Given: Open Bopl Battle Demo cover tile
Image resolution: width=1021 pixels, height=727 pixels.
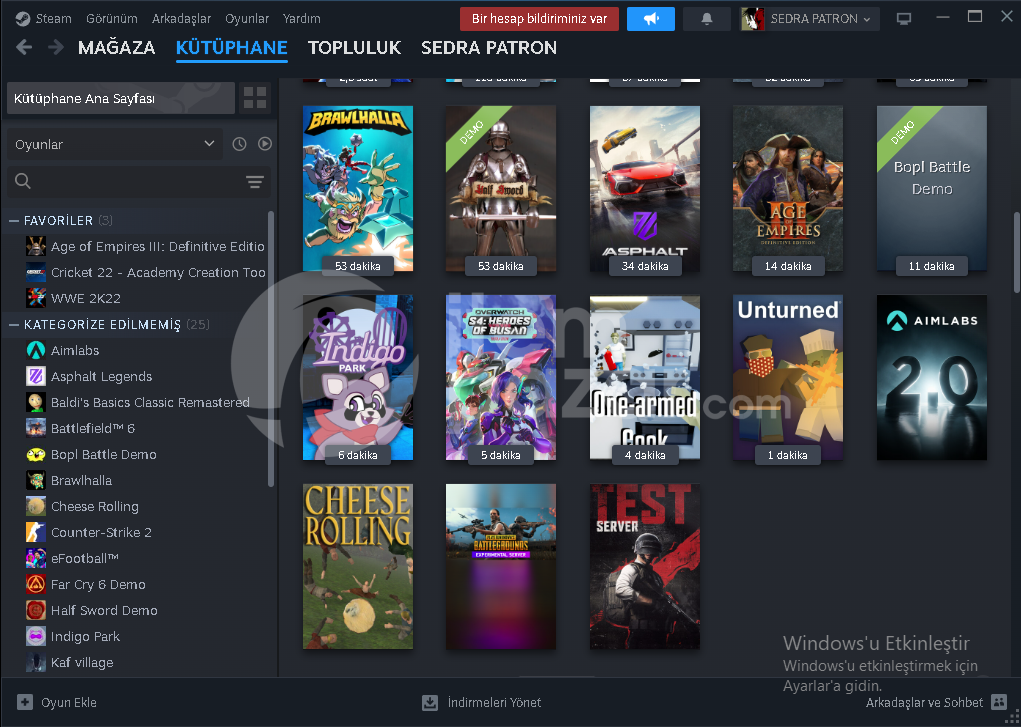Looking at the screenshot, I should 932,188.
